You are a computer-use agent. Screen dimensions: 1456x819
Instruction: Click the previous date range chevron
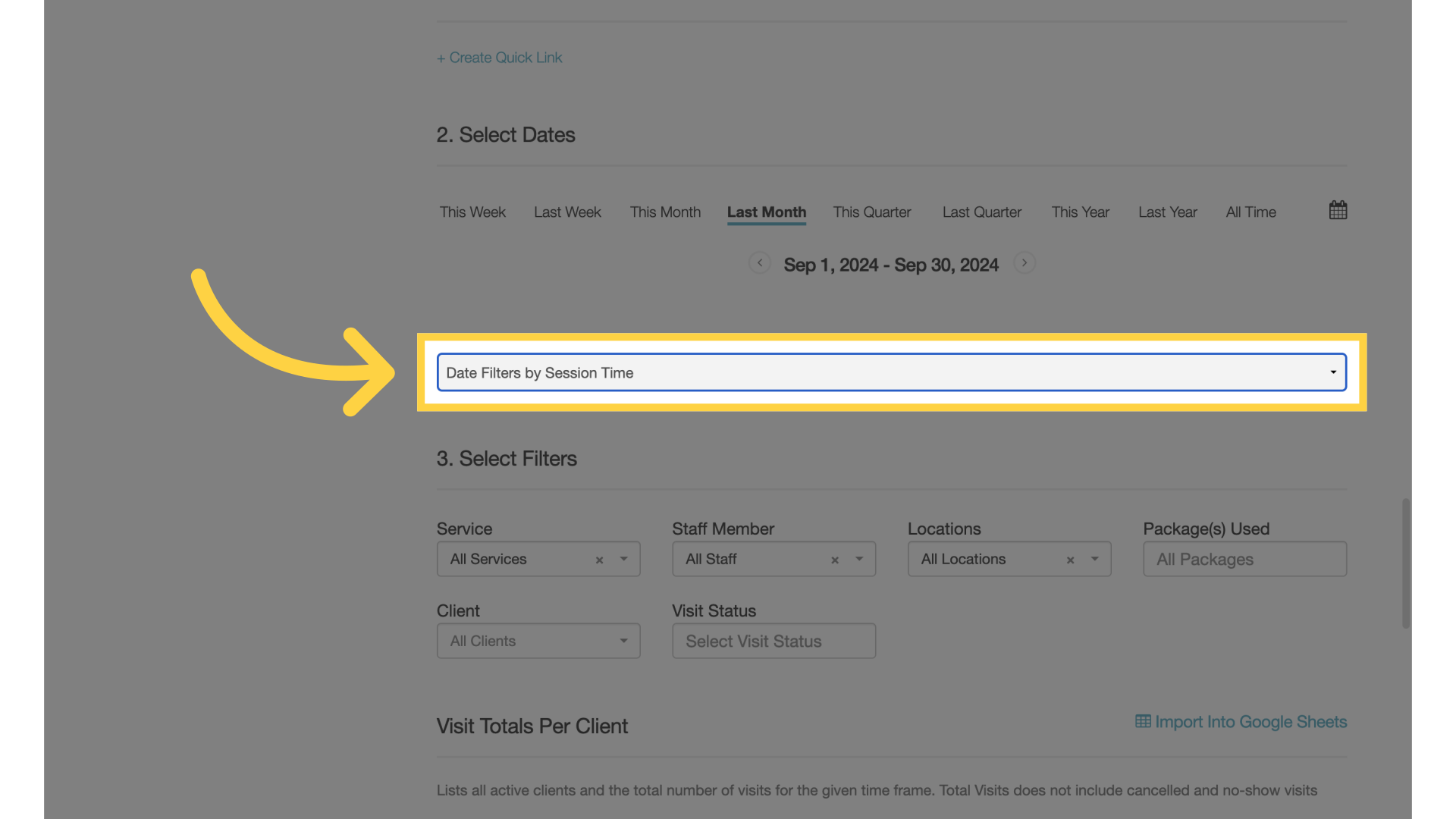point(760,262)
